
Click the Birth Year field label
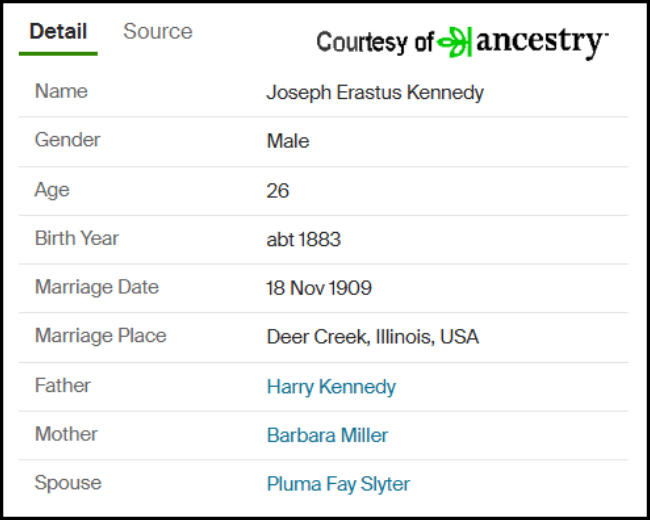77,238
